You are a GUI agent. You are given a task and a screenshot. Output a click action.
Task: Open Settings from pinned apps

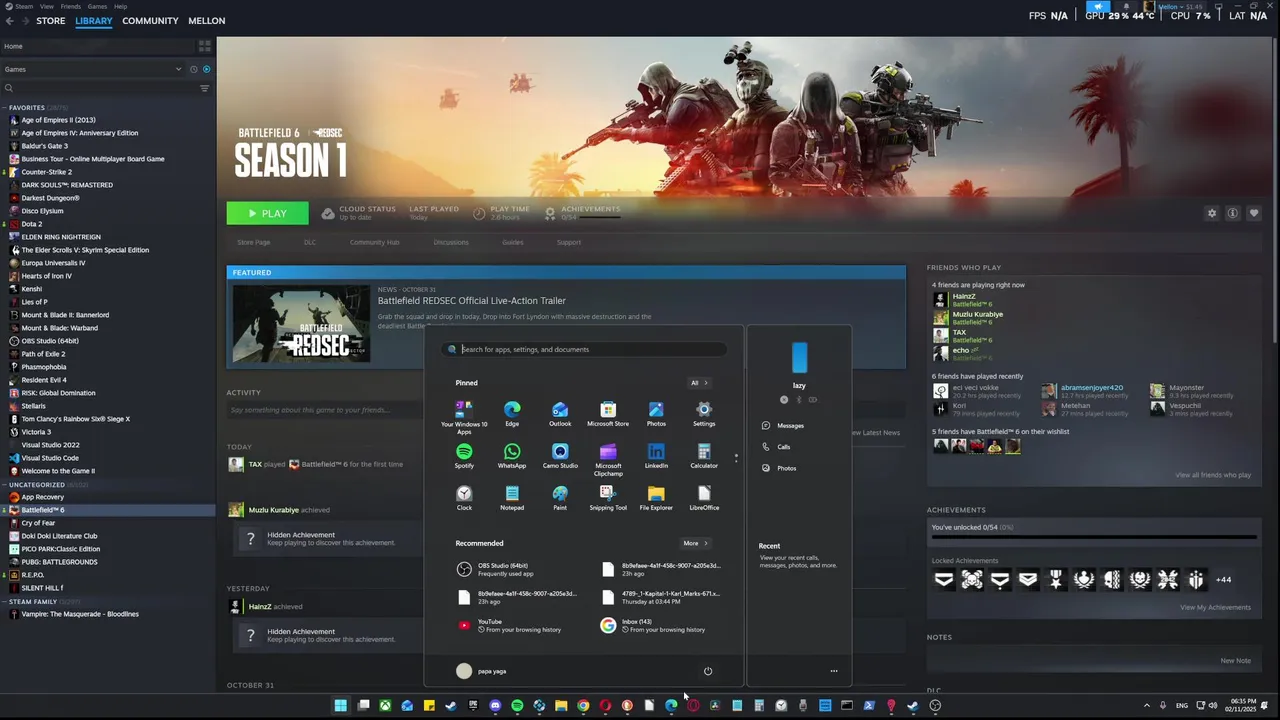click(704, 413)
